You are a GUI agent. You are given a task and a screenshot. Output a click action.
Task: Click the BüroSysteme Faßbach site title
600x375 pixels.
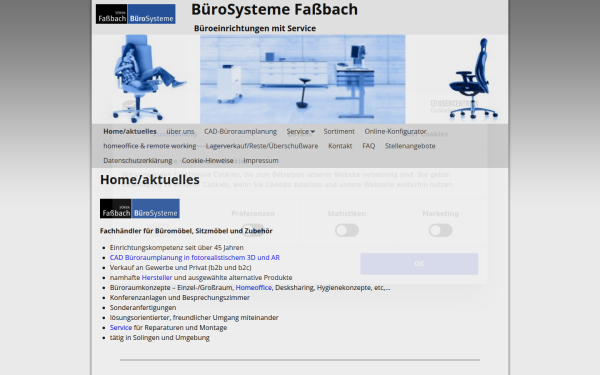(274, 9)
